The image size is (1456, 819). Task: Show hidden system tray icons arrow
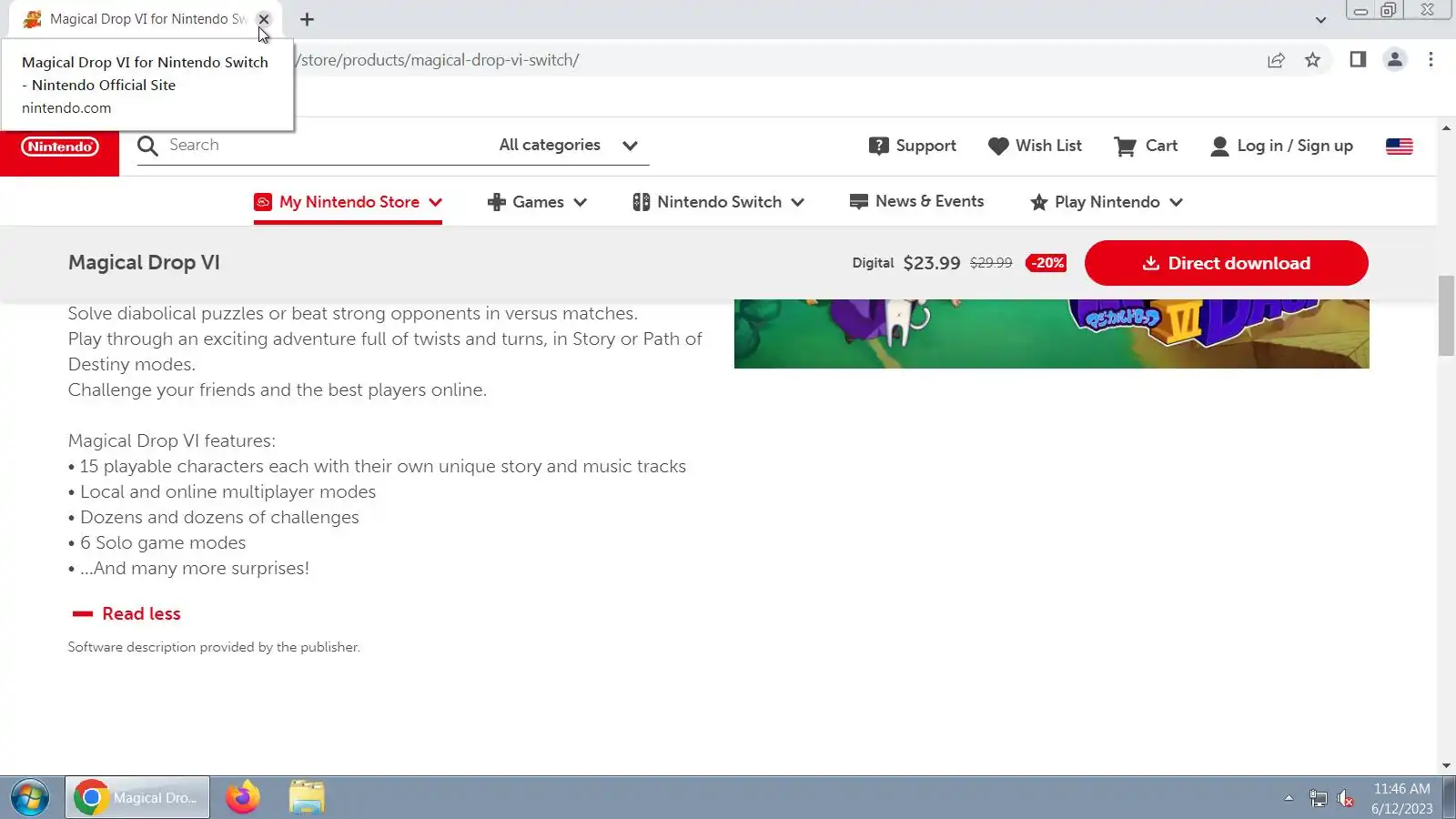1289,798
